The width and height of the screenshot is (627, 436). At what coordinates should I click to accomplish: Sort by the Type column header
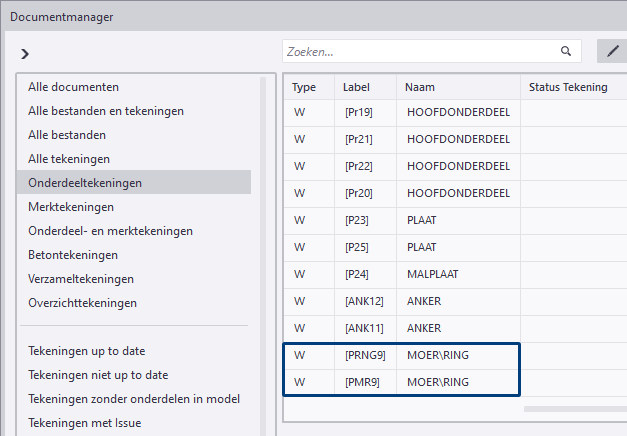[304, 87]
